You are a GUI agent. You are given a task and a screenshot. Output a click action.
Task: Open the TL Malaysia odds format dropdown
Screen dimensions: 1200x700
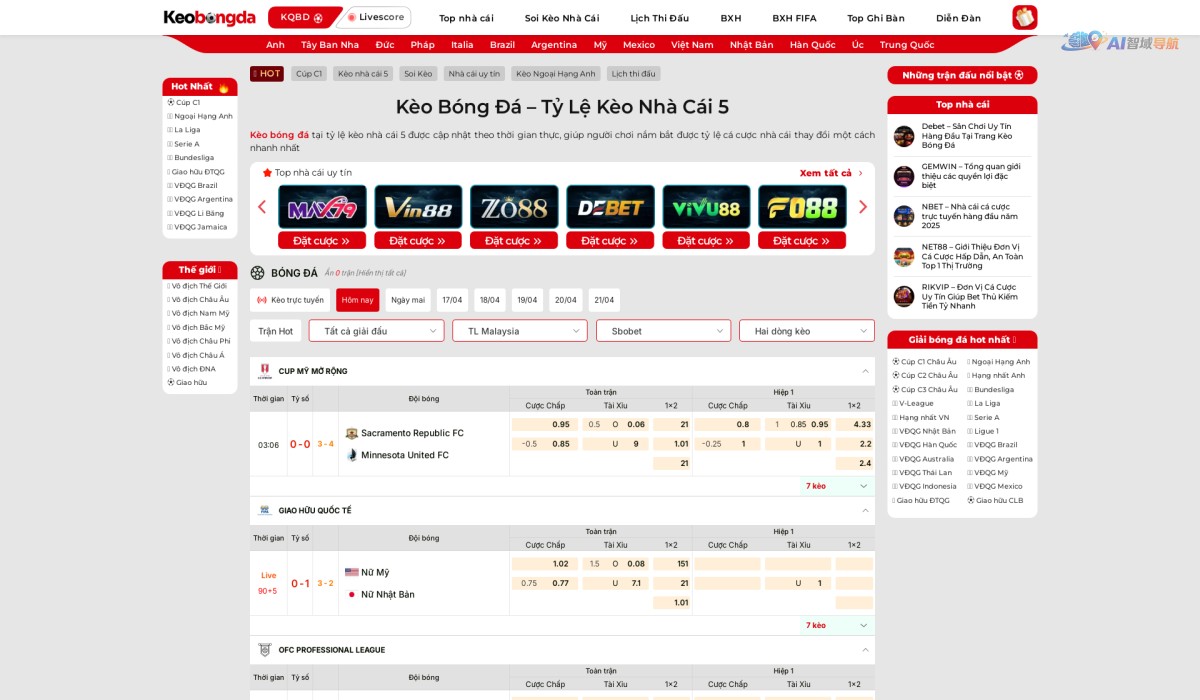coord(519,331)
